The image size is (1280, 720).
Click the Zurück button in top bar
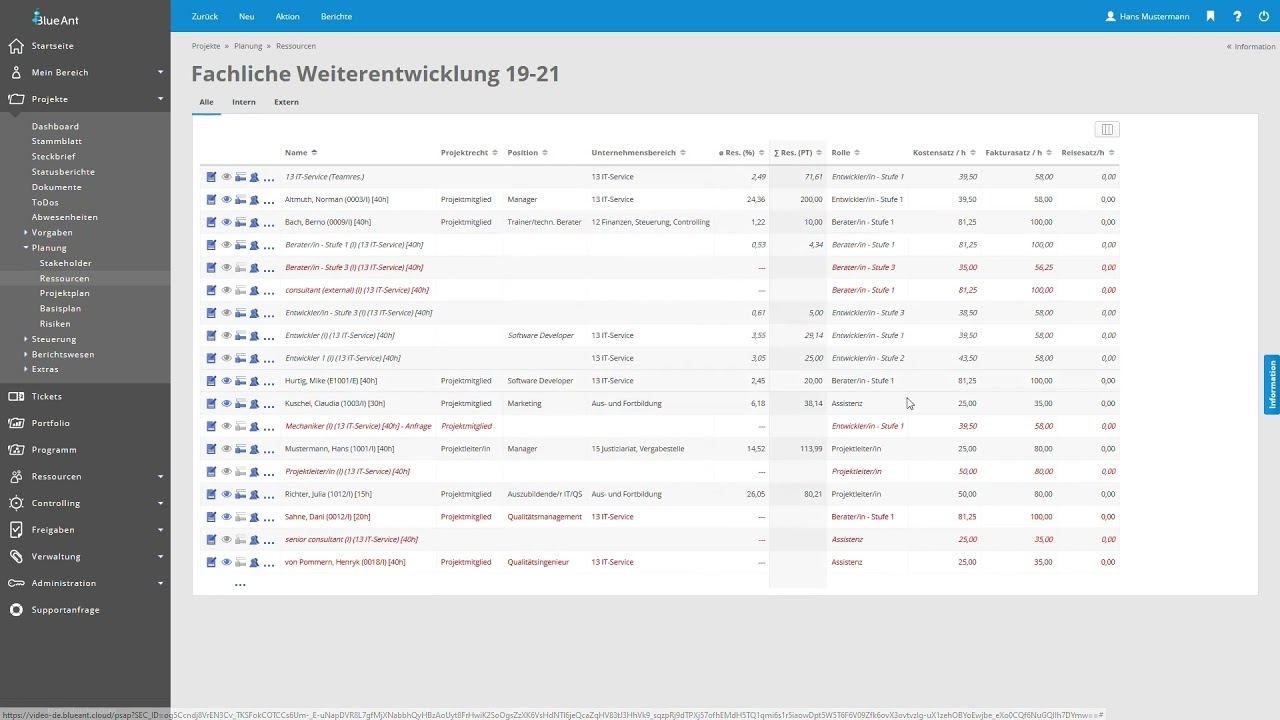pos(205,16)
